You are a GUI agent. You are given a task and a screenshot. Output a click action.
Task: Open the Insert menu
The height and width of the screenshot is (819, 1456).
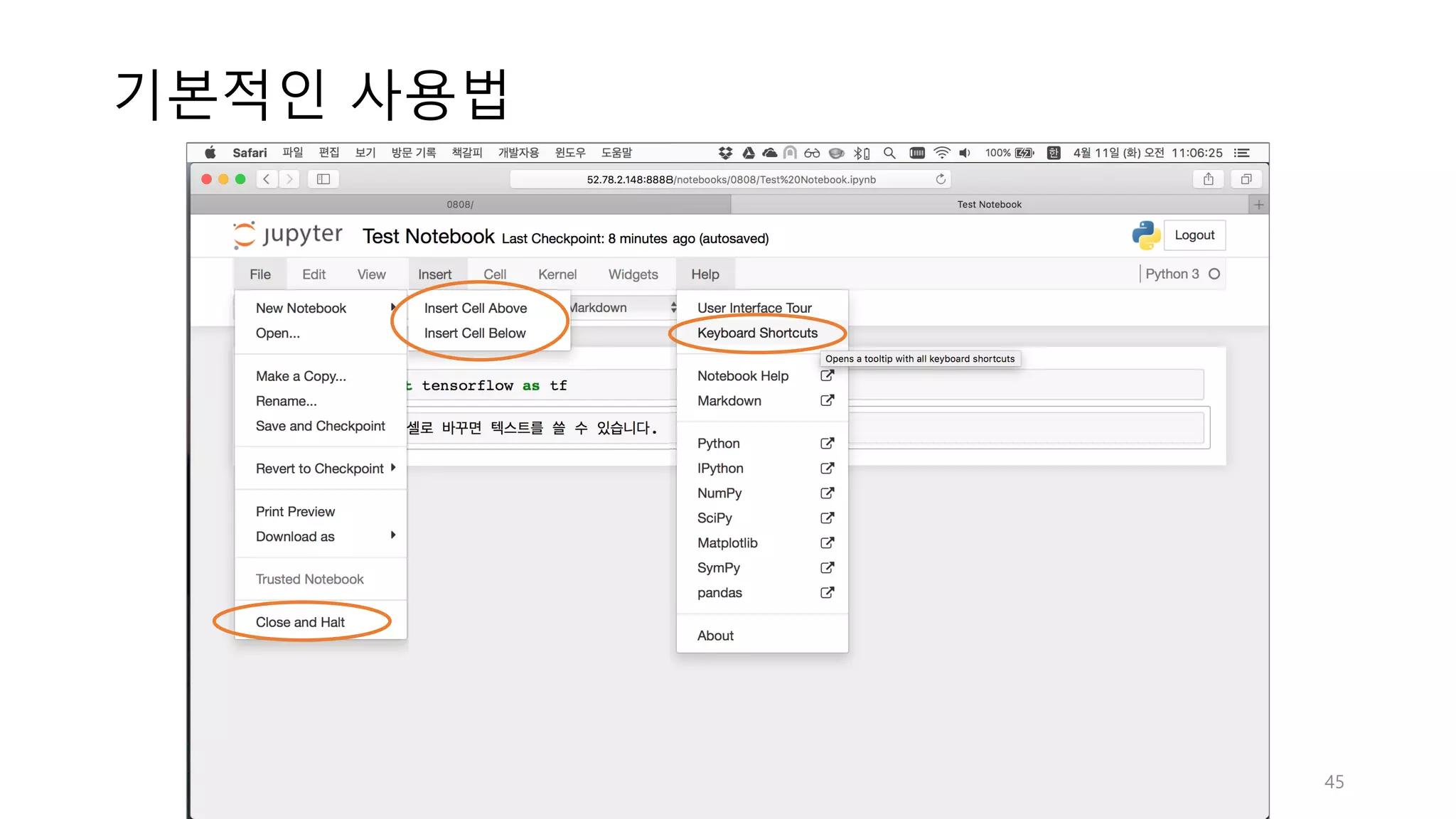(x=435, y=274)
